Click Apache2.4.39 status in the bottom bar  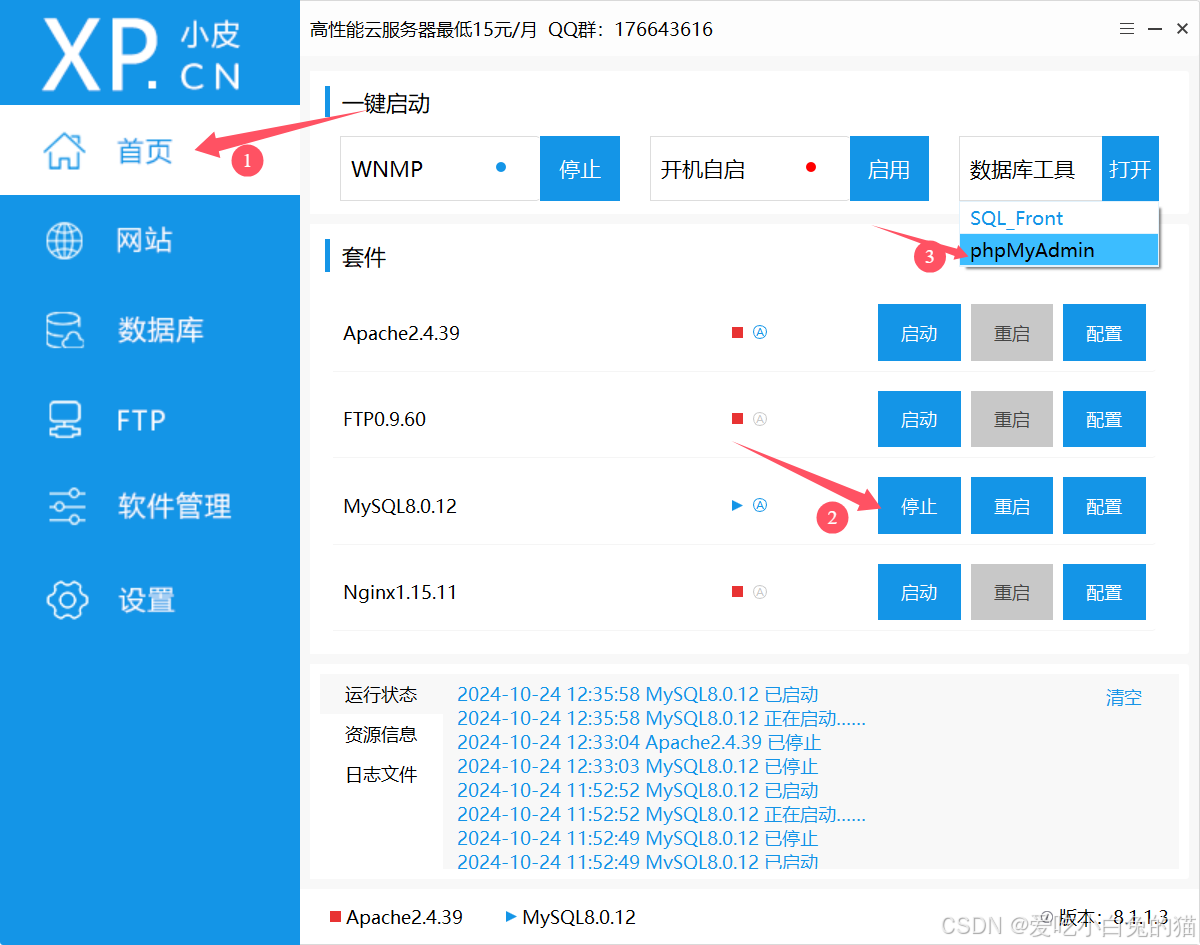pyautogui.click(x=396, y=917)
